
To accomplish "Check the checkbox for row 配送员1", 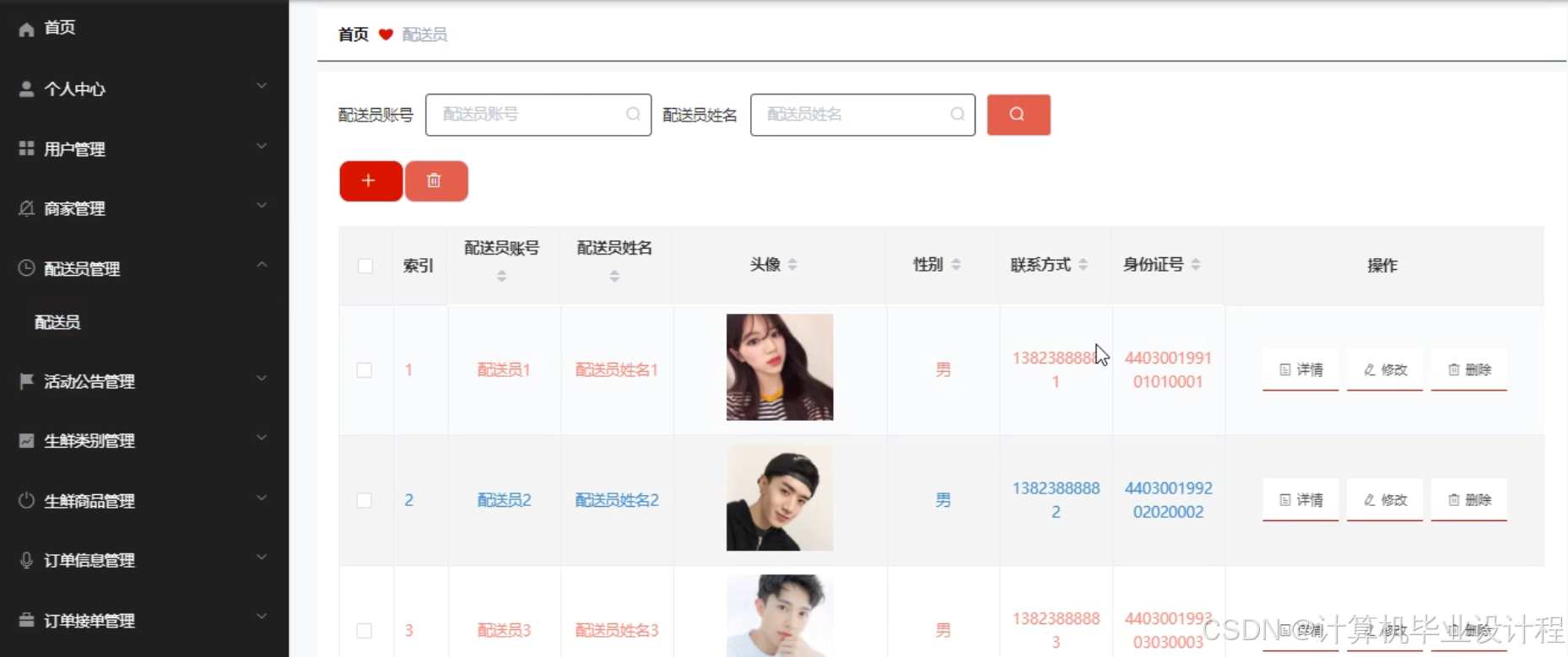I will pos(365,370).
